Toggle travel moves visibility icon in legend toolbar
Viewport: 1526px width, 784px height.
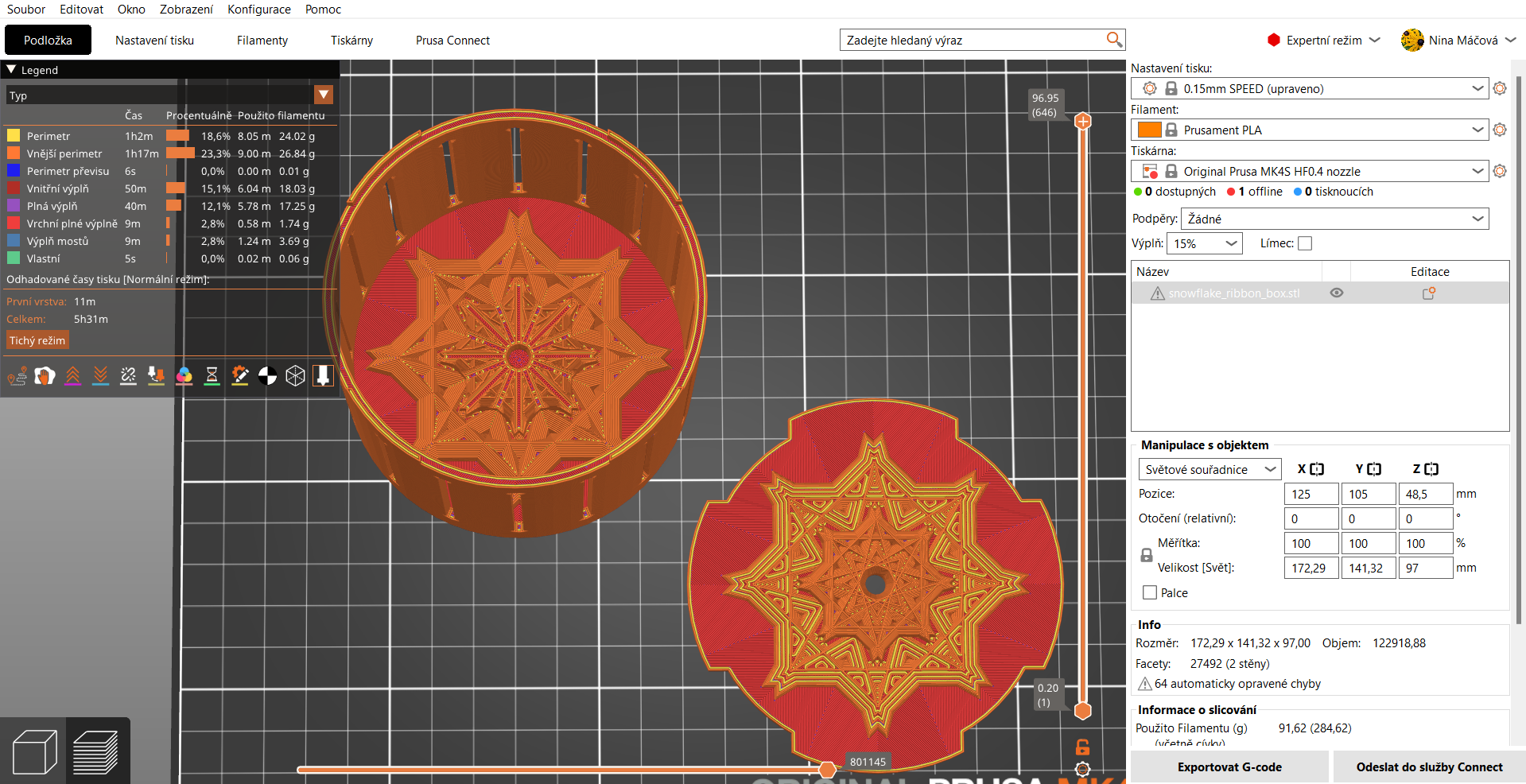pyautogui.click(x=17, y=375)
